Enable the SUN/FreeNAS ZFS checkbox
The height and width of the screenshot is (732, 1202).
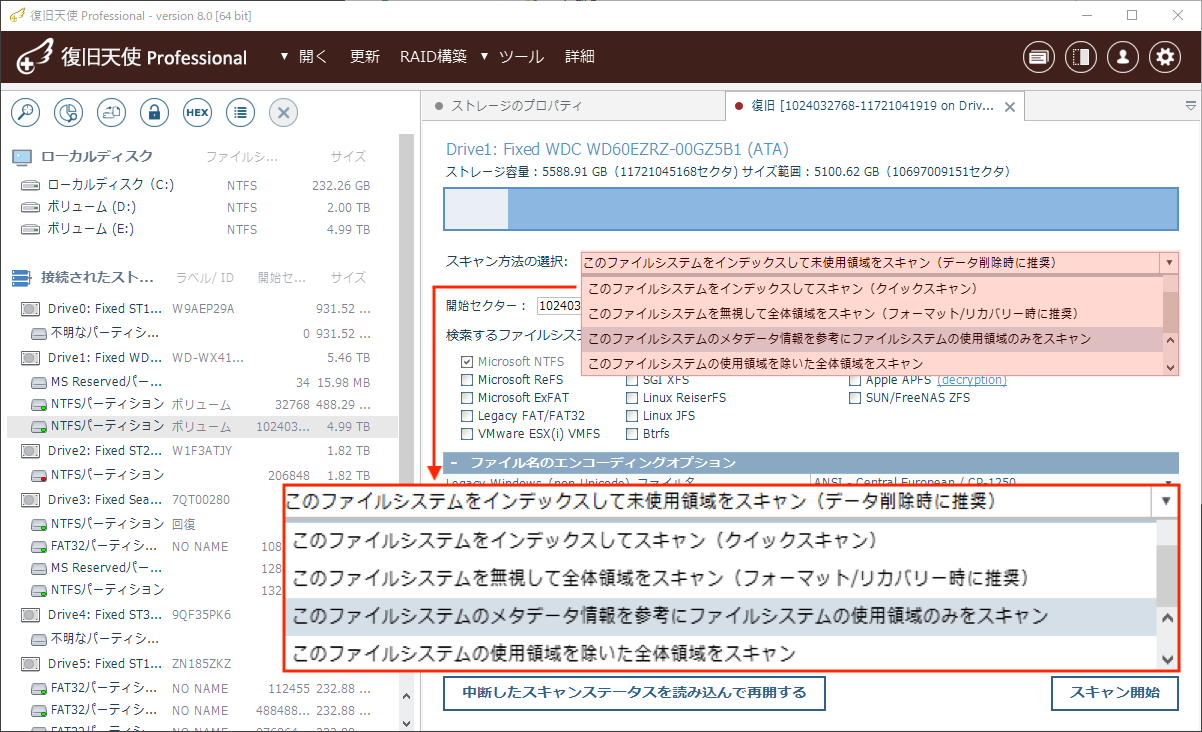(855, 398)
